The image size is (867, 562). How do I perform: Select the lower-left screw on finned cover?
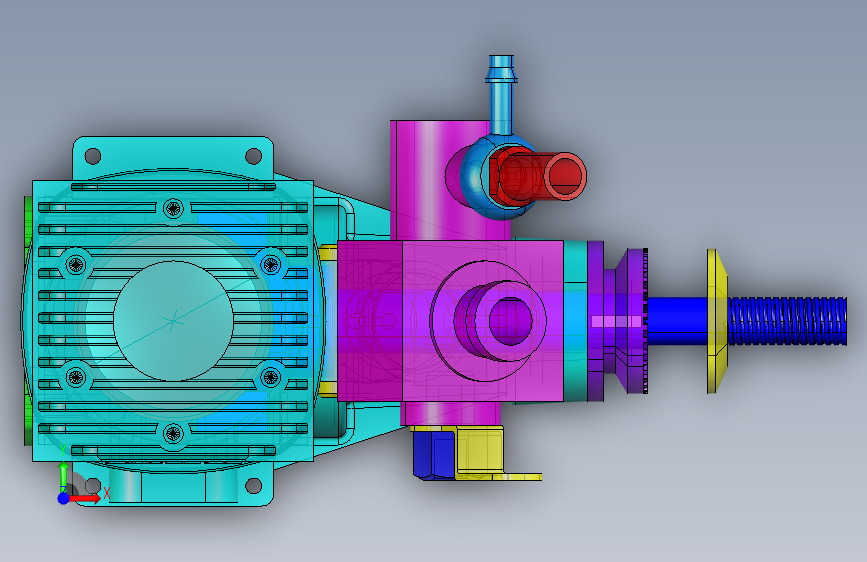(76, 378)
